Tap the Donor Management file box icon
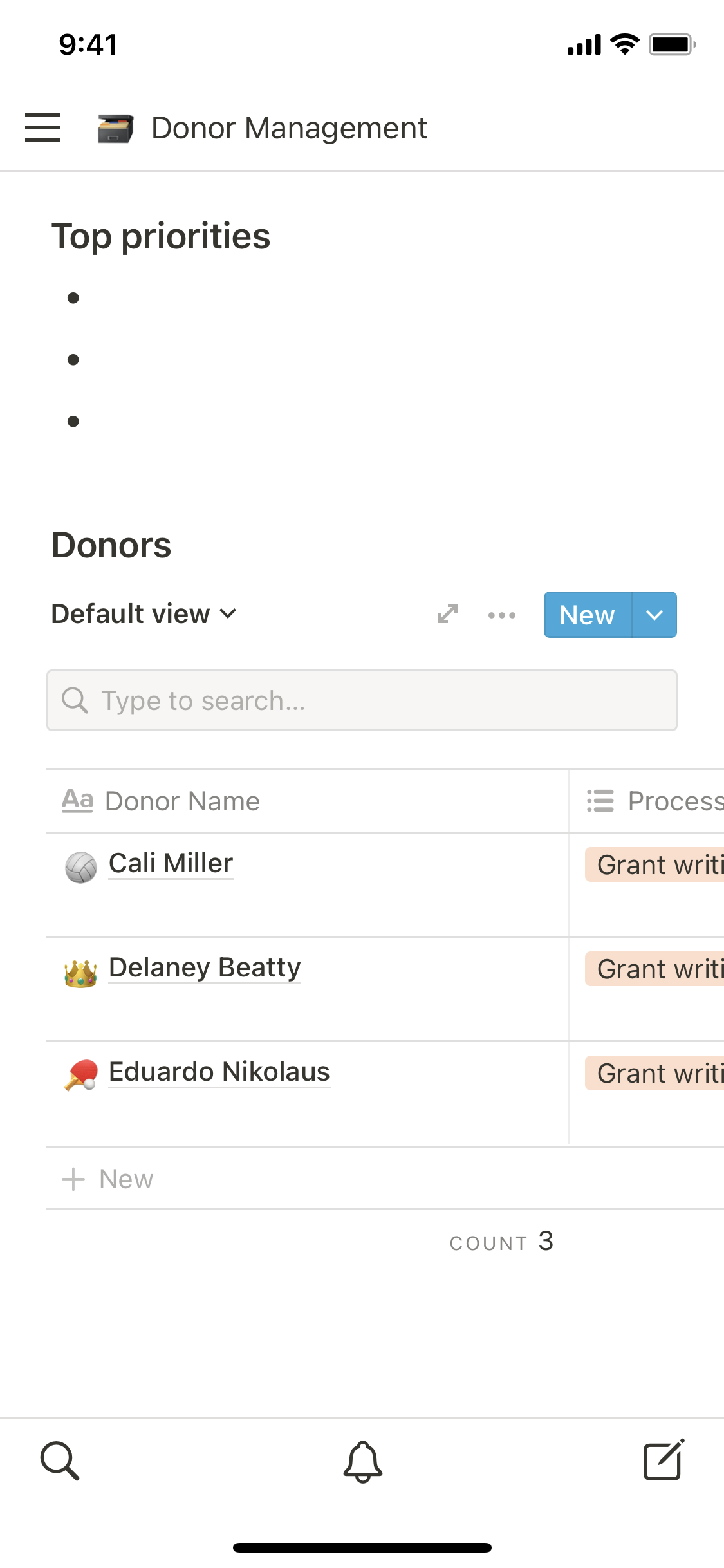Viewport: 724px width, 1568px height. click(x=115, y=128)
